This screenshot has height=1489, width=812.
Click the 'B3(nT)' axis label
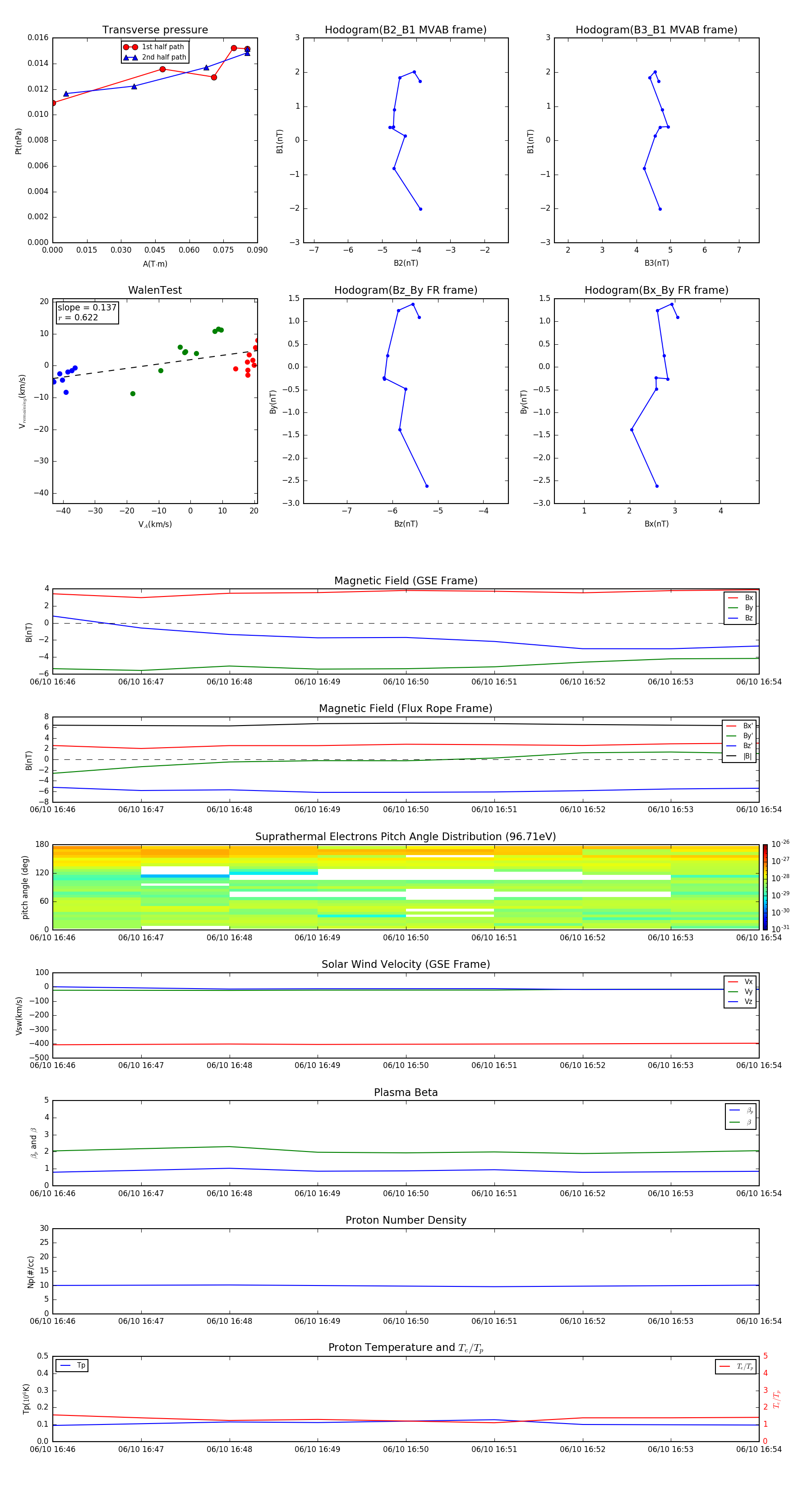point(656,263)
